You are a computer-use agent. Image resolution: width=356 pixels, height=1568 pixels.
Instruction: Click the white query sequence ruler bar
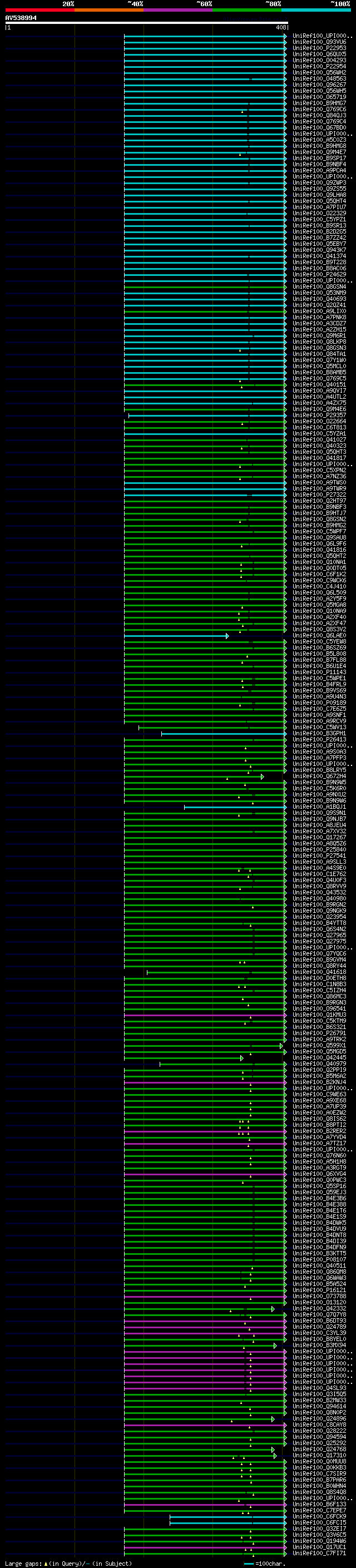coord(147,23)
